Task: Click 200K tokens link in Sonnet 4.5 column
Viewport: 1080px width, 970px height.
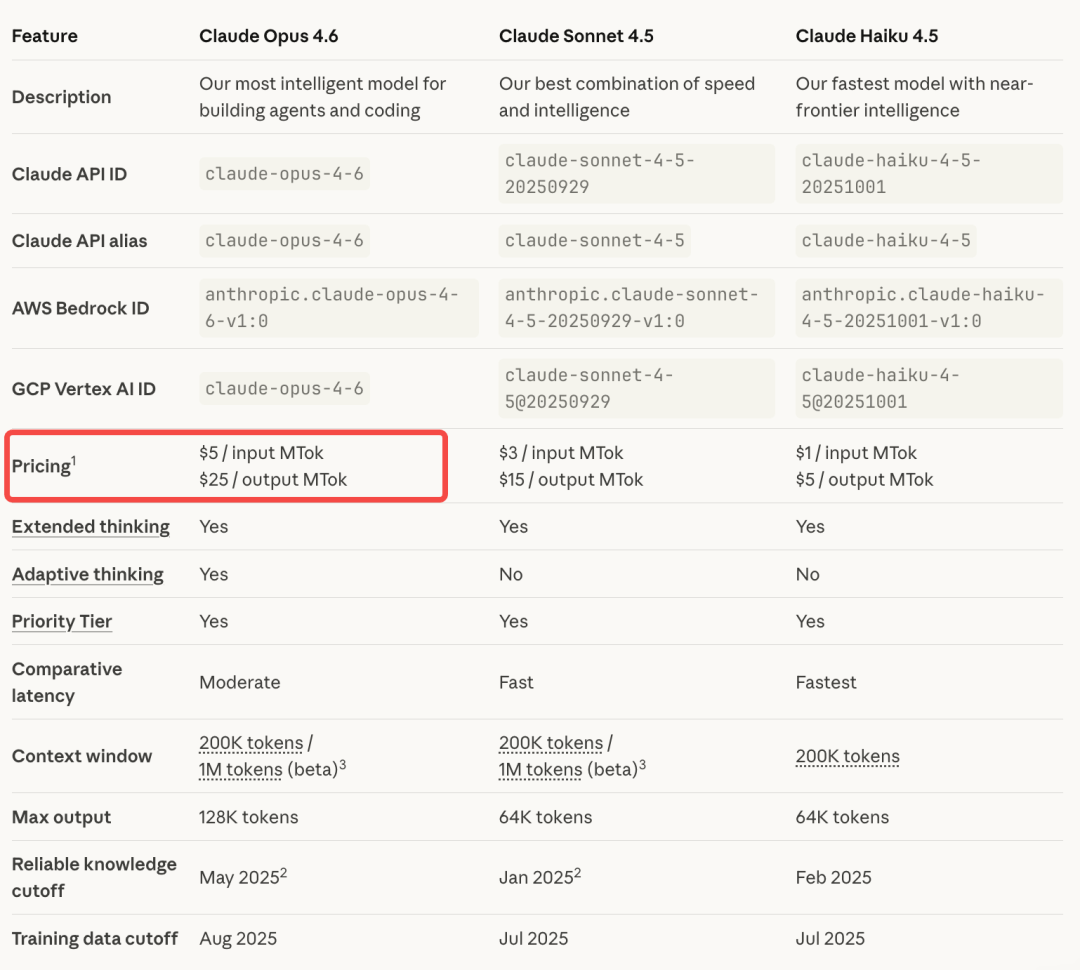Action: (x=551, y=743)
